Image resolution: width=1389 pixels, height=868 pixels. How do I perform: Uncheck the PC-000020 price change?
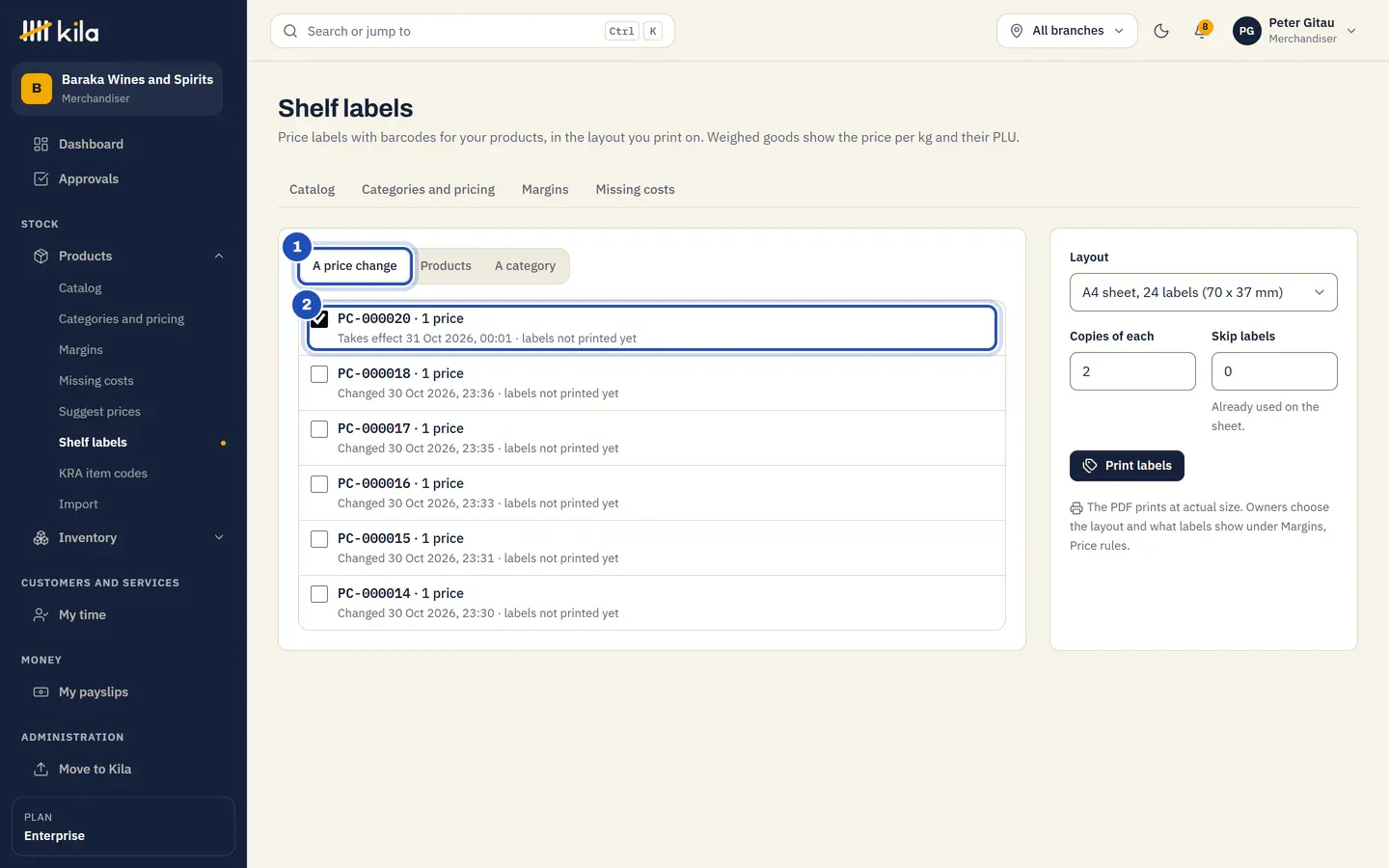[x=319, y=319]
